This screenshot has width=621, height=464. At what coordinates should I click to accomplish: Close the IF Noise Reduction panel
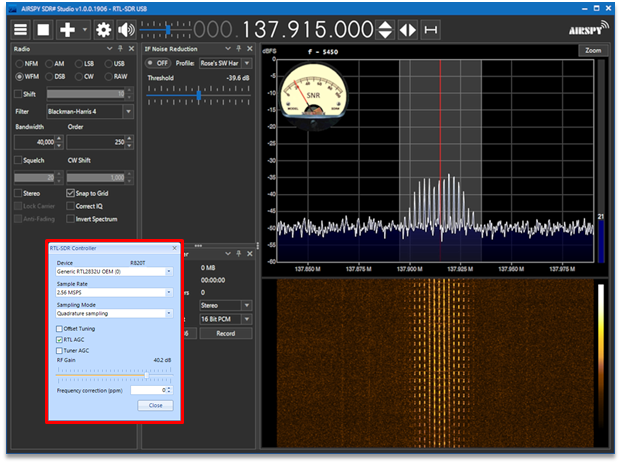coord(250,49)
